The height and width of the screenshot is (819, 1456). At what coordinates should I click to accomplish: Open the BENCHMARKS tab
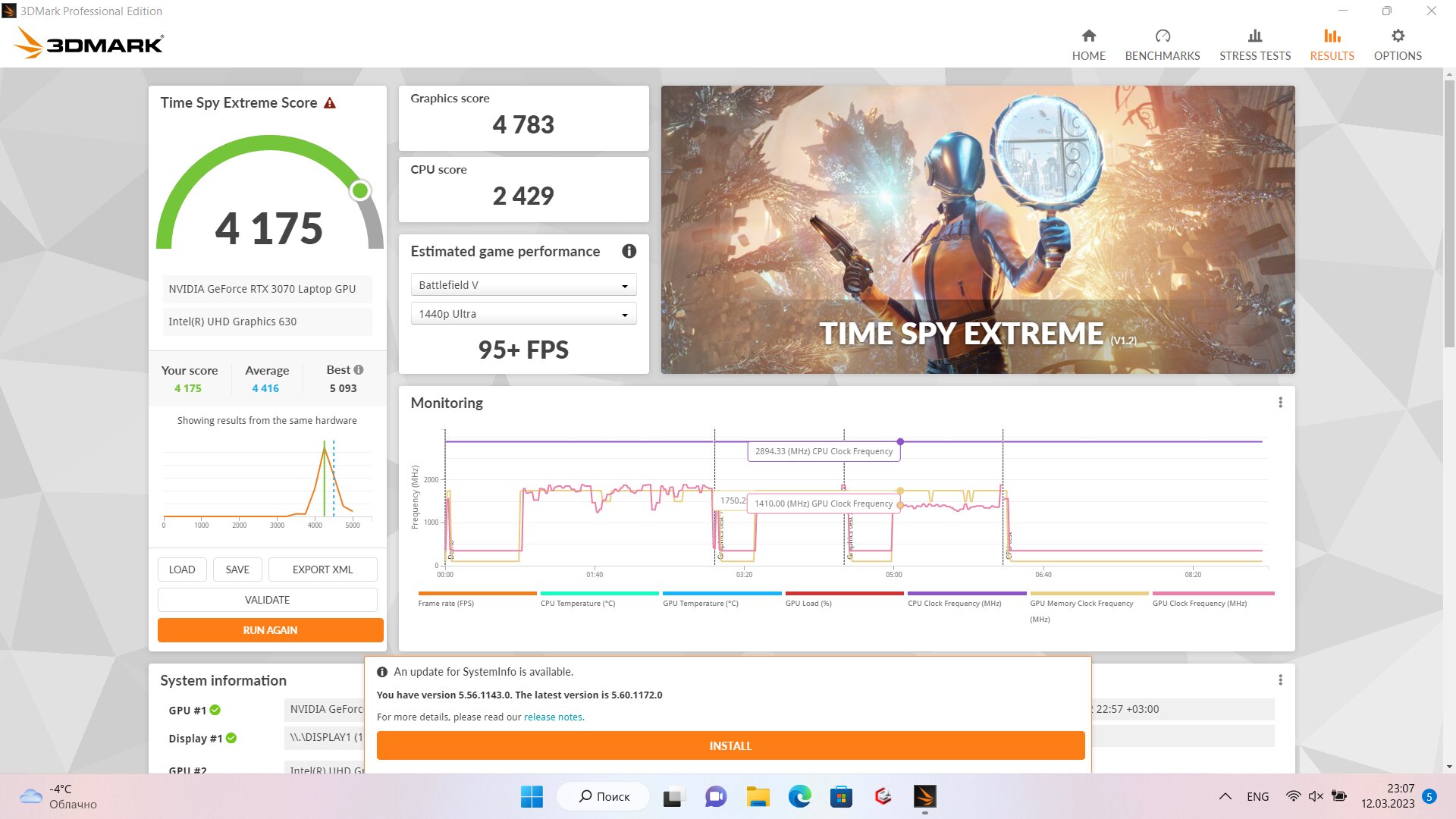pos(1162,45)
